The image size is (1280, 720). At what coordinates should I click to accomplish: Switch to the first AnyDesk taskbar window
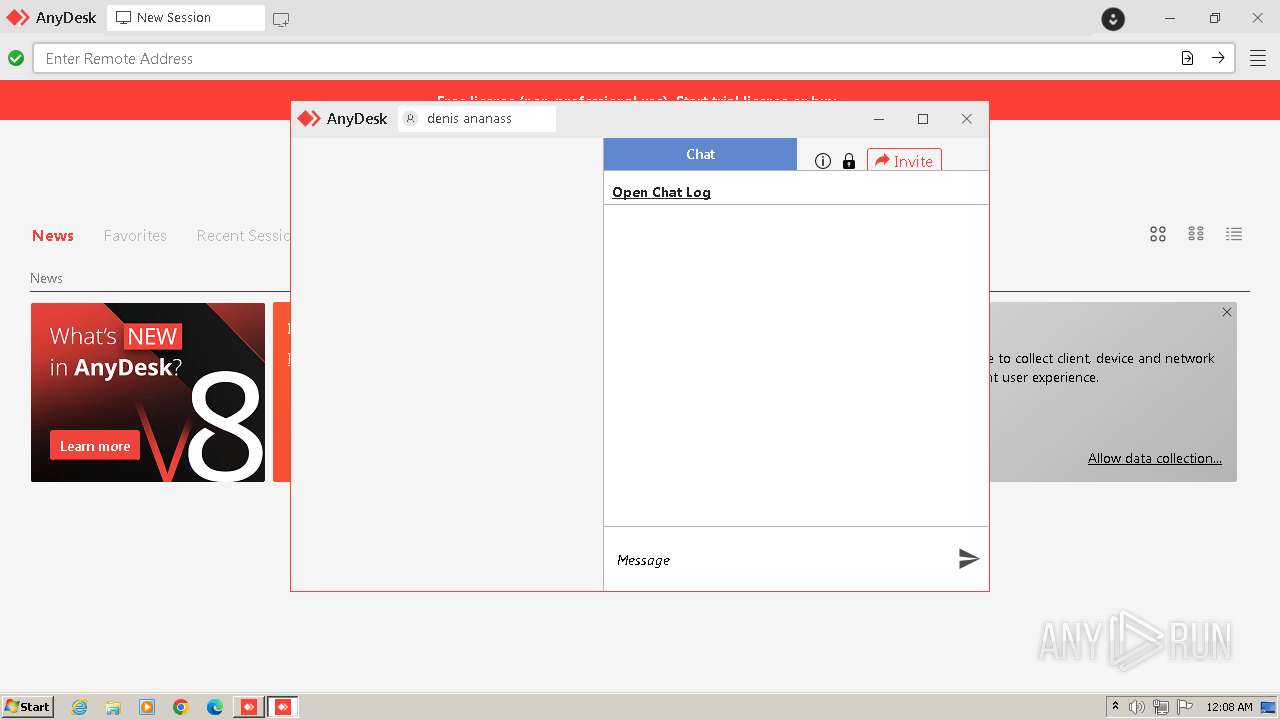[249, 707]
